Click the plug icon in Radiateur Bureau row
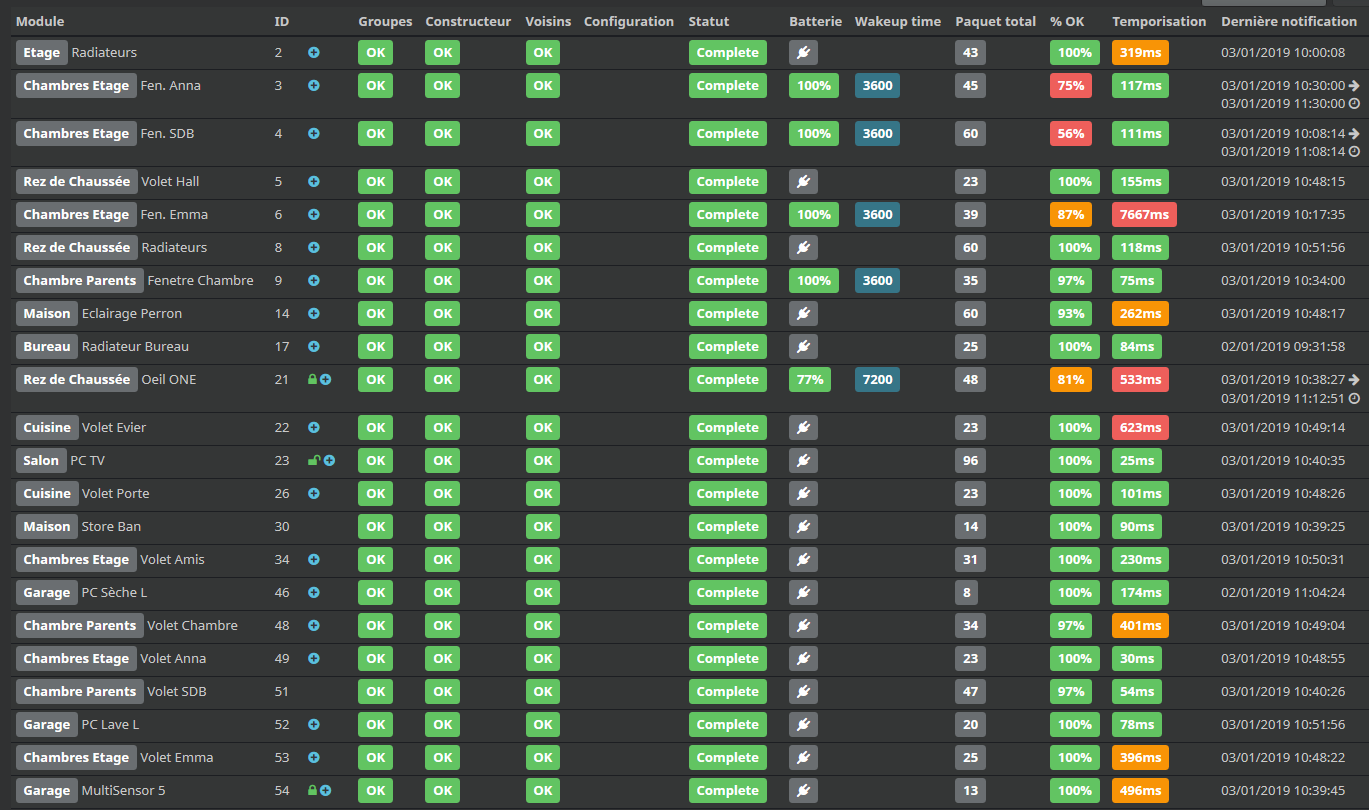The height and width of the screenshot is (810, 1369). [803, 347]
